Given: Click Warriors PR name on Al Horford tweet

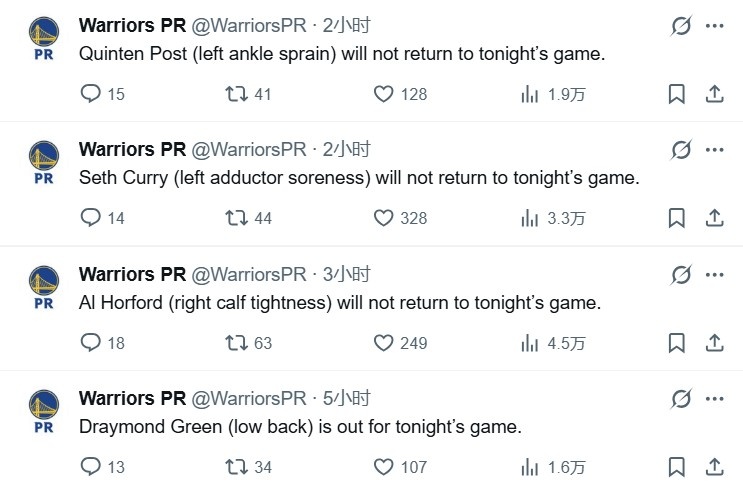Looking at the screenshot, I should (132, 274).
